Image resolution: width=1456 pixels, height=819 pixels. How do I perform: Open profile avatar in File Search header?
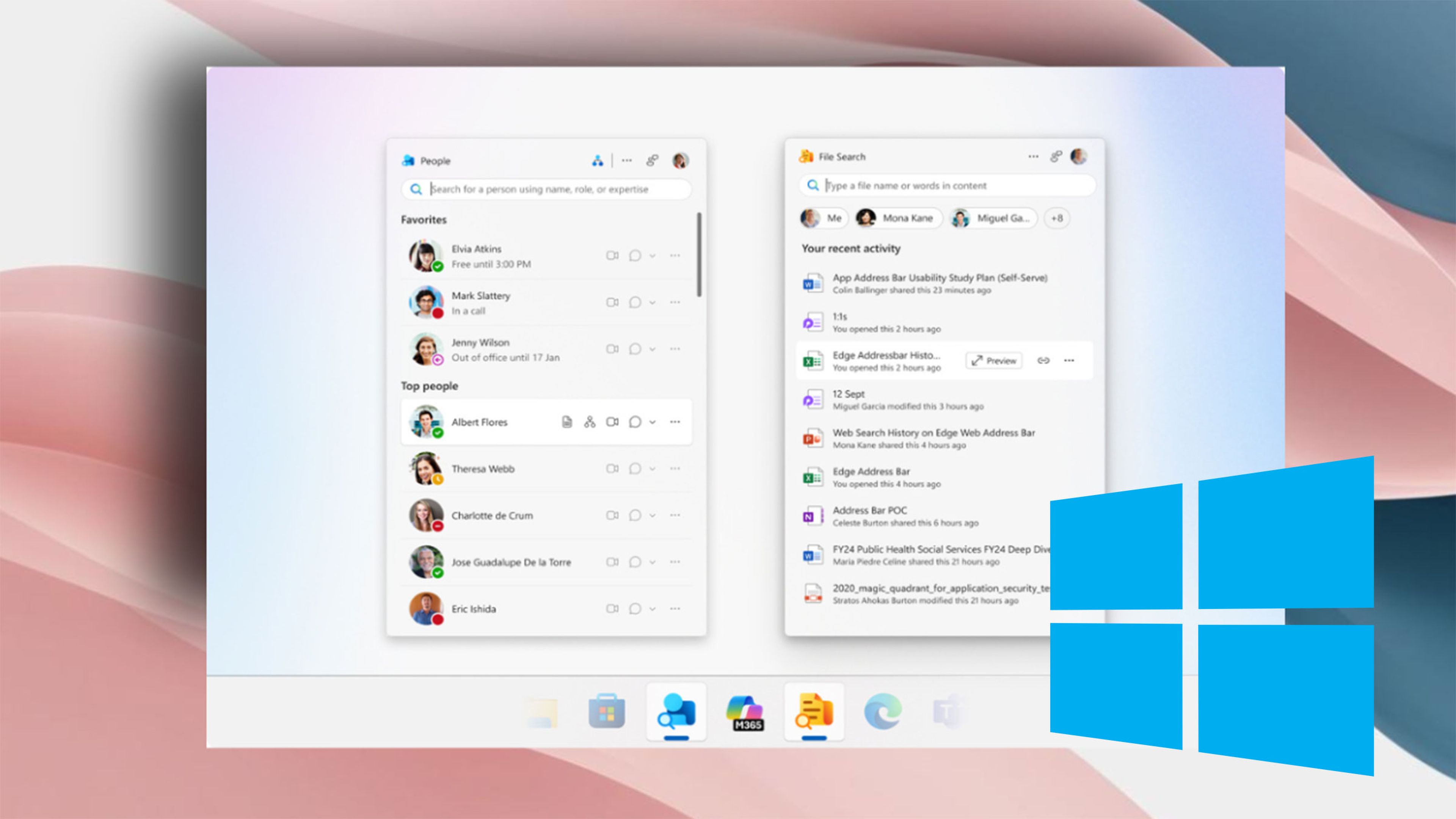pyautogui.click(x=1078, y=157)
